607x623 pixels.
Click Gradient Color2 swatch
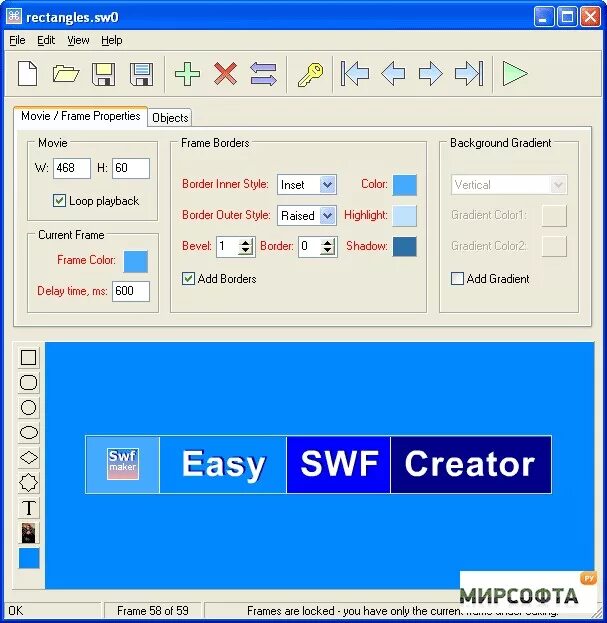click(554, 246)
